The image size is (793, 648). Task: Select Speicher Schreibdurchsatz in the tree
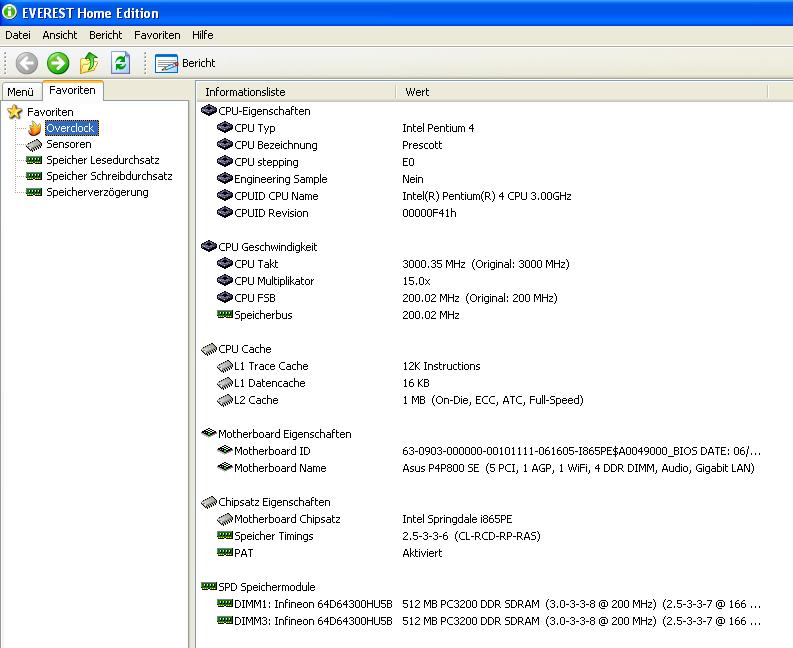point(109,176)
